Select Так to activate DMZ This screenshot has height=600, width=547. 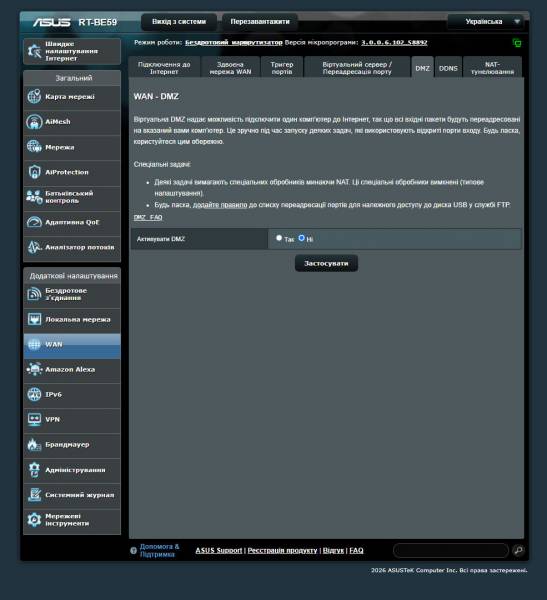click(279, 238)
